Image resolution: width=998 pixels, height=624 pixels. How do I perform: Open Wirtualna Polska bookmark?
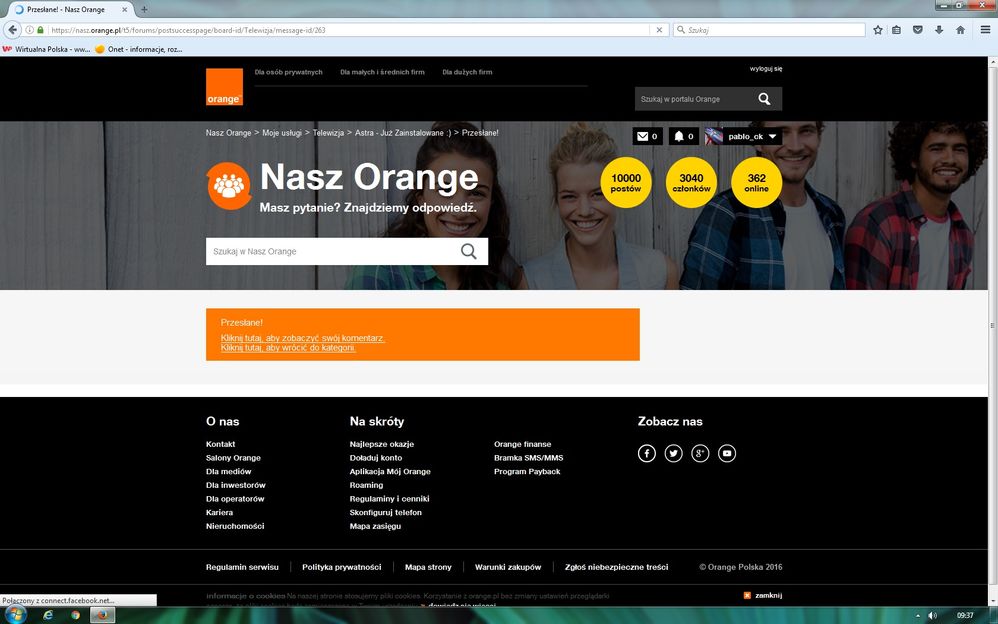coord(46,49)
